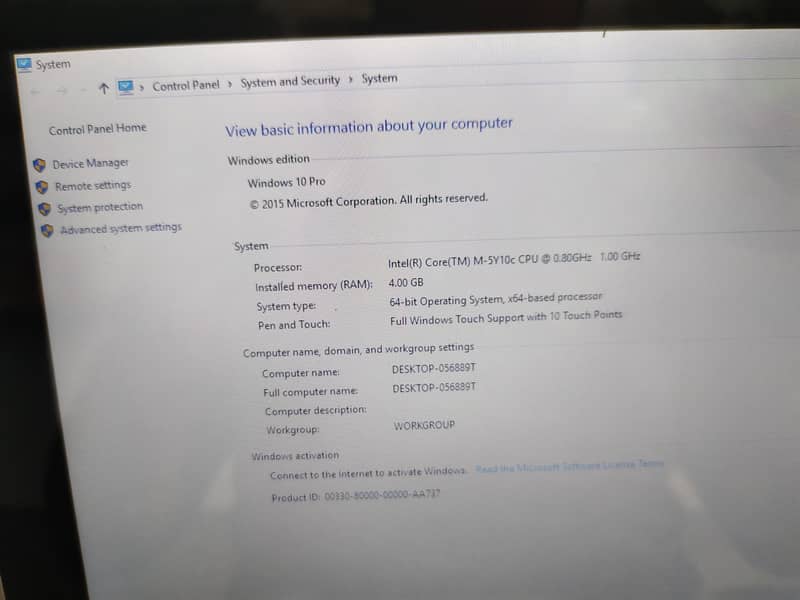Click shield icon beside Advanced system settings
The image size is (800, 600).
[47, 231]
